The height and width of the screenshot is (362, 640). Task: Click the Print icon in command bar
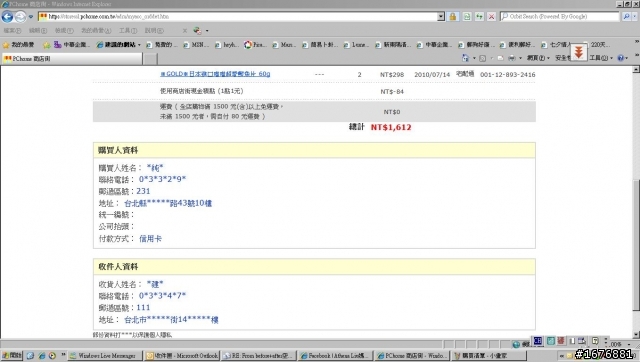tap(511, 58)
